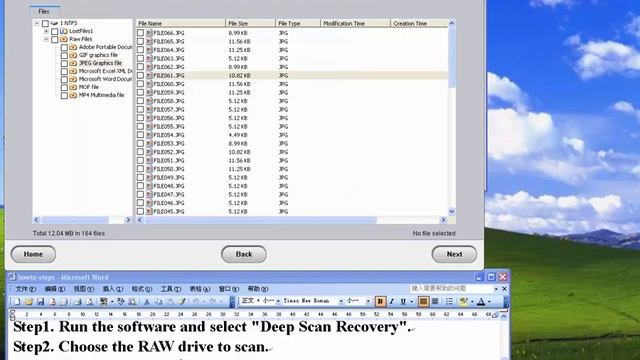
Task: Create new blank document in Word toolbar
Action: tap(17, 302)
